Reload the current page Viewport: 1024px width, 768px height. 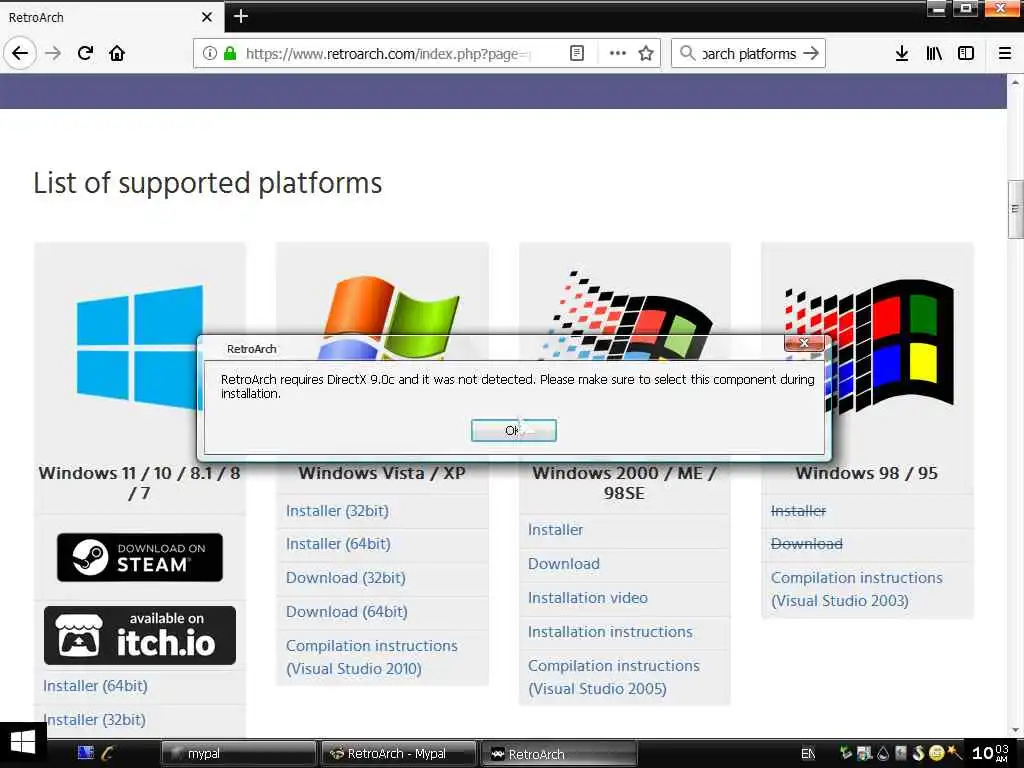[85, 53]
